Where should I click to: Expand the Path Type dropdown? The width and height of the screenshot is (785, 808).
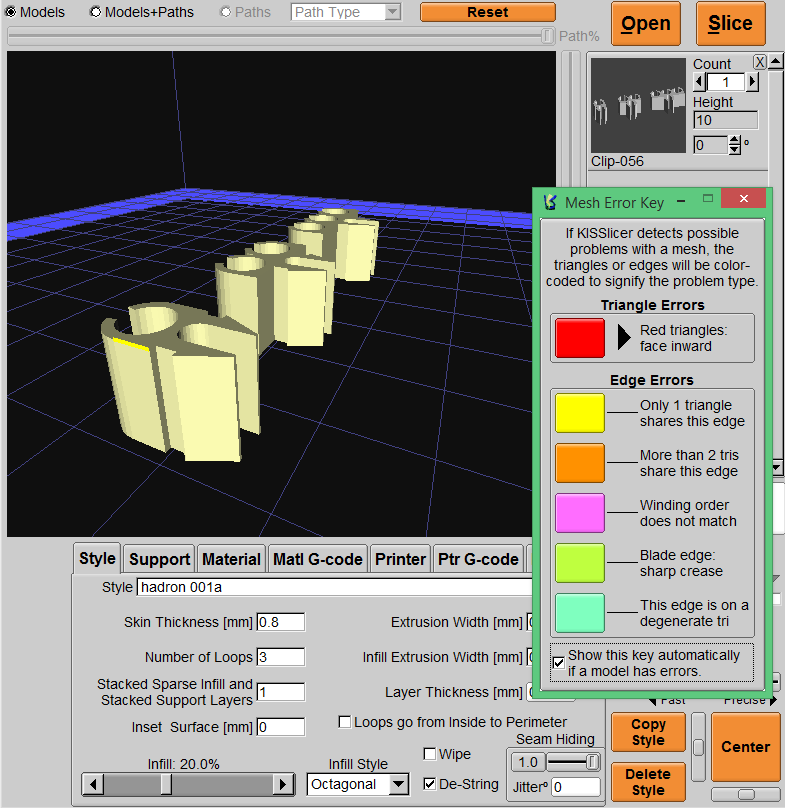tap(392, 12)
